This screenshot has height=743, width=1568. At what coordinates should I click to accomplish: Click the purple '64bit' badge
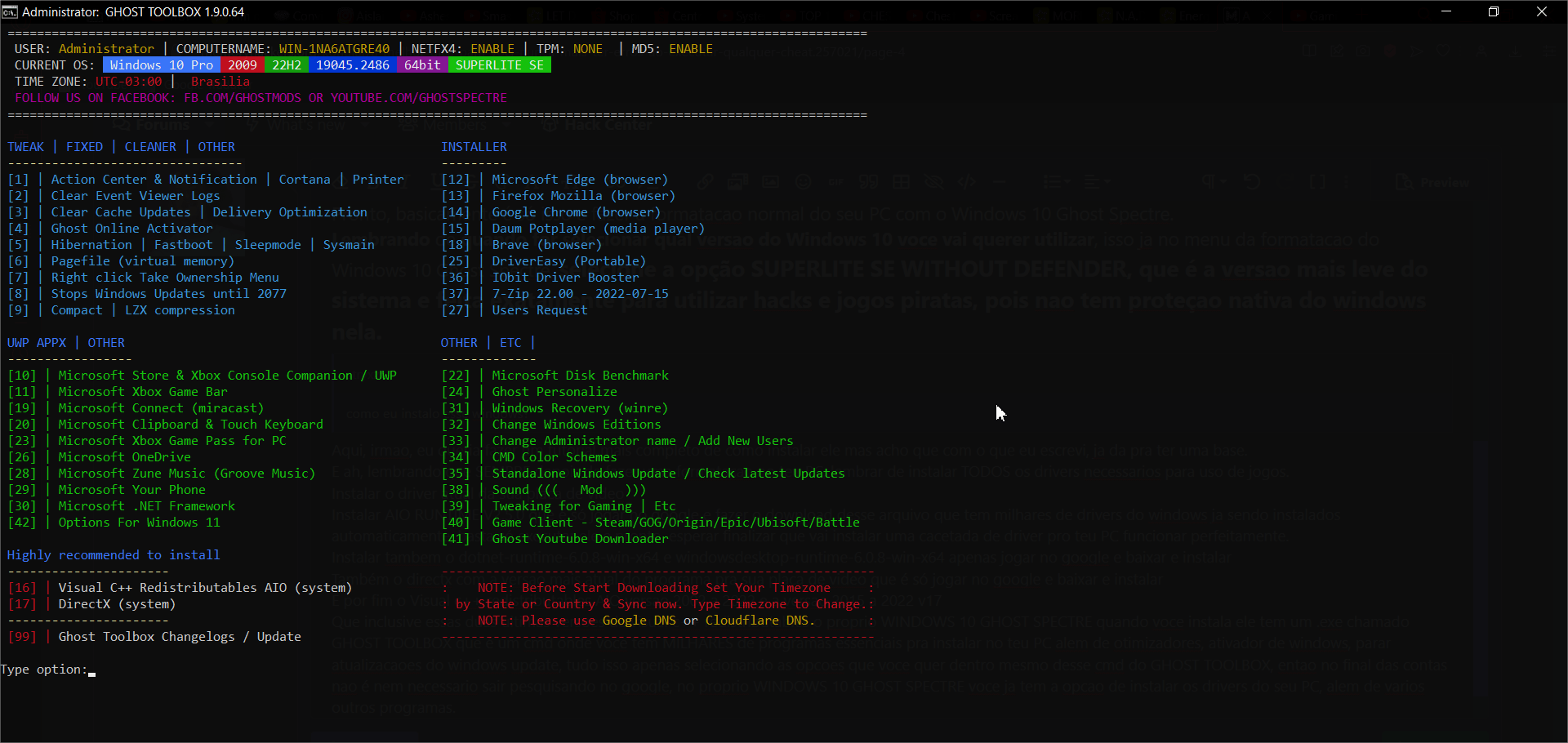click(422, 65)
